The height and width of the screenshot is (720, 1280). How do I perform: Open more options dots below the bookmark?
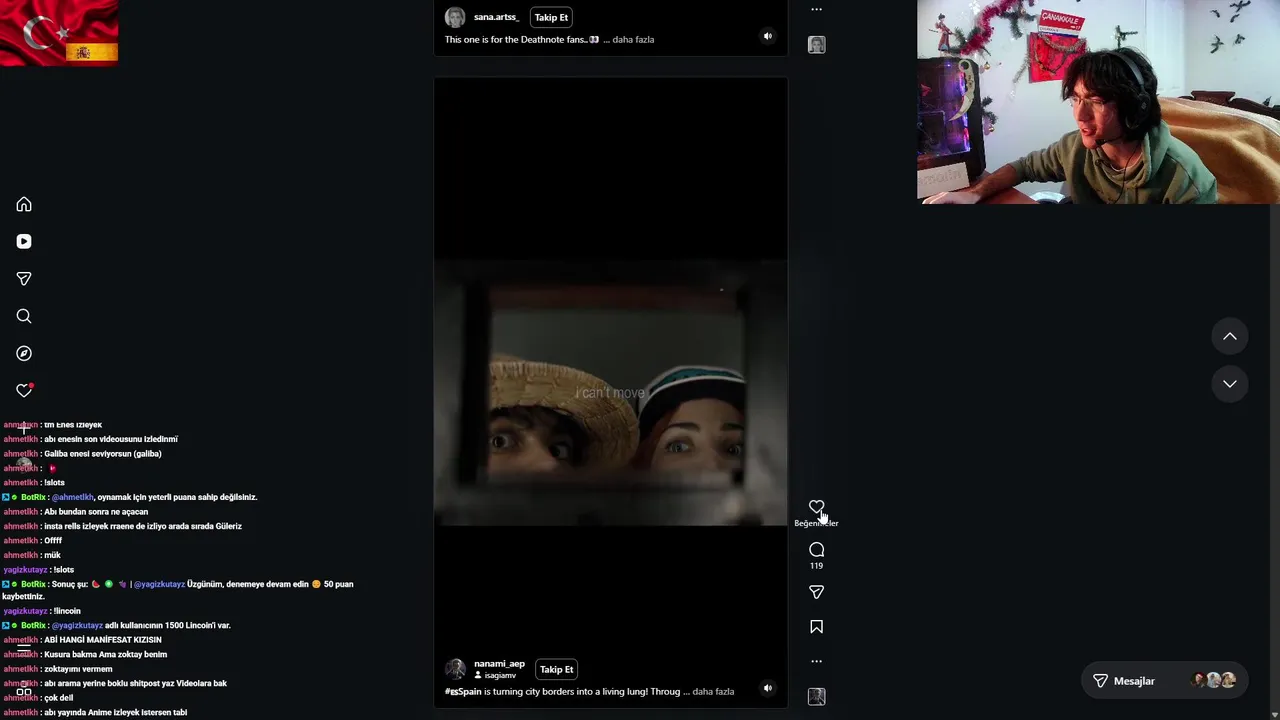816,661
